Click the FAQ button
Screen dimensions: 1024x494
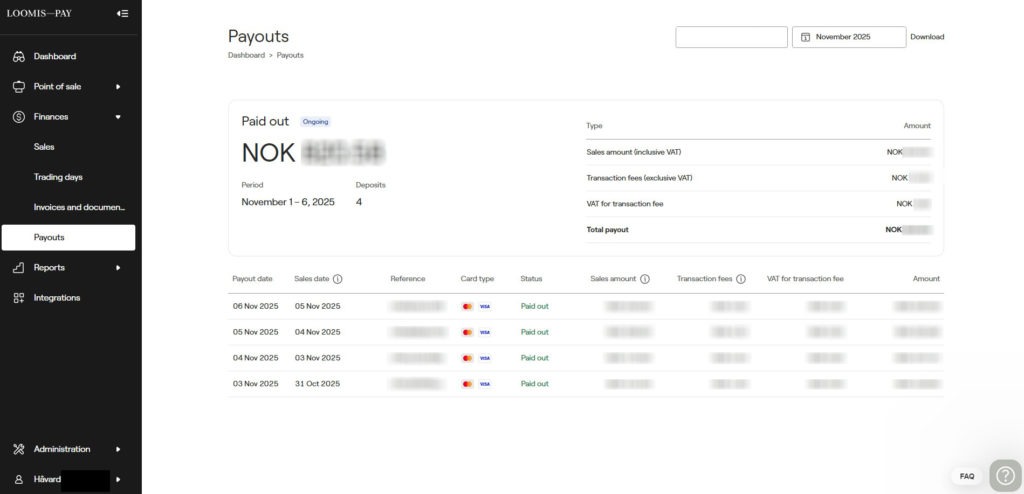click(x=967, y=476)
